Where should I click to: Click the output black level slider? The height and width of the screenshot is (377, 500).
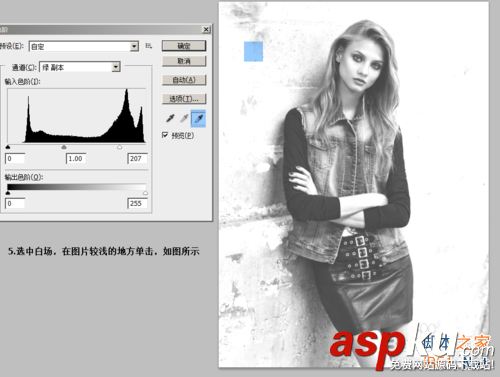pos(8,193)
